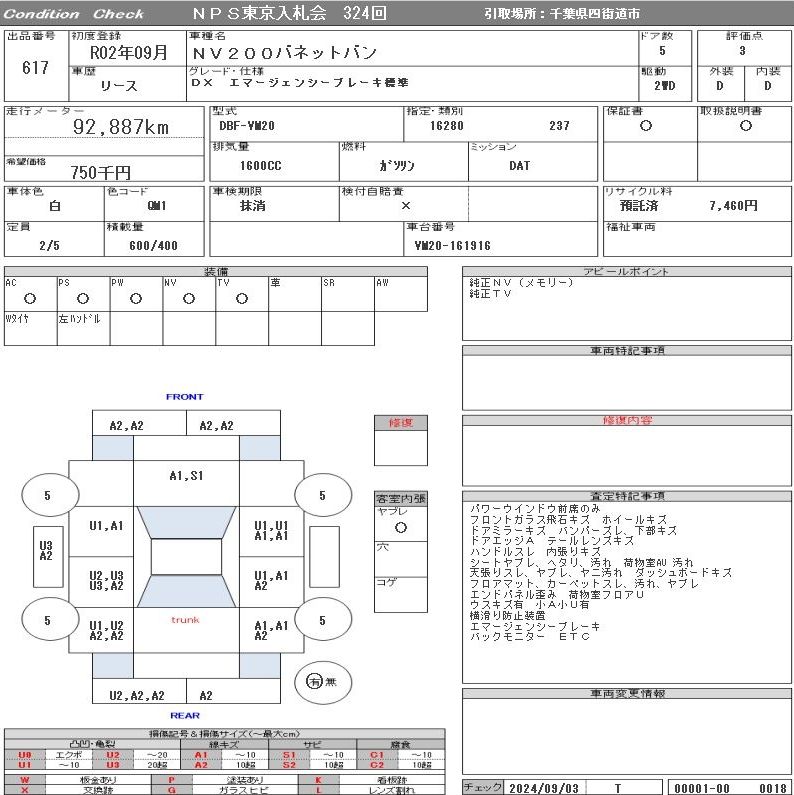Screen dimensions: 794x795
Task: Click the overall evaluation score 3
Action: (x=742, y=51)
